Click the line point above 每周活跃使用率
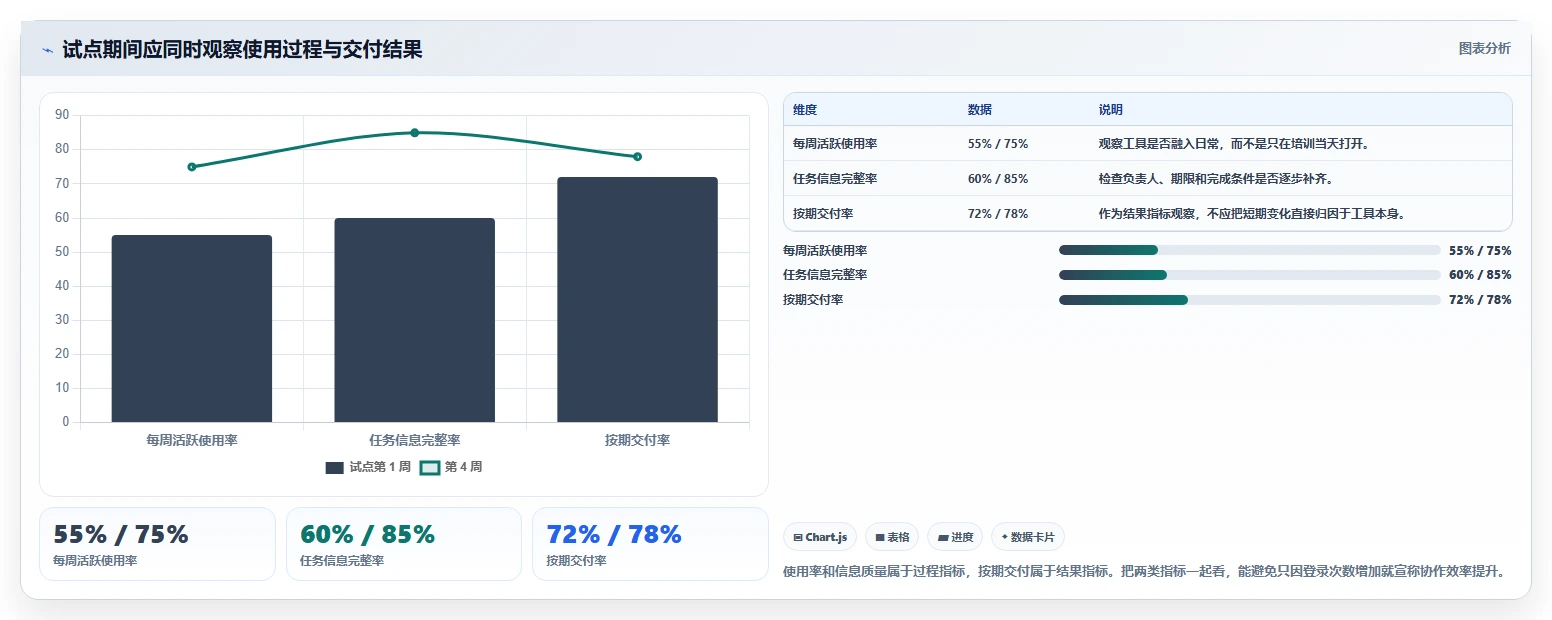1552x620 pixels. point(192,167)
